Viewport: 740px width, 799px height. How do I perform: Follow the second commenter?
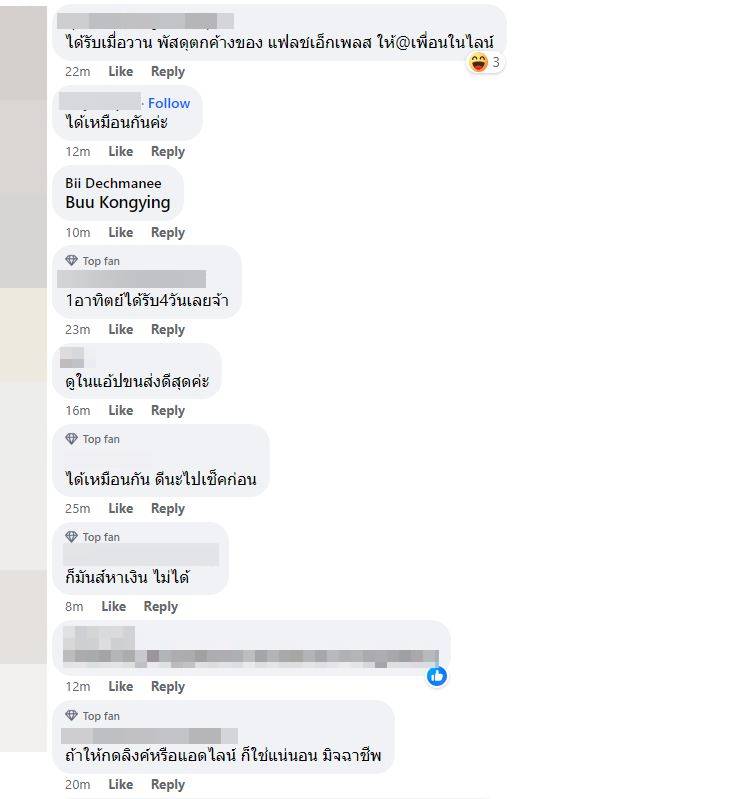pyautogui.click(x=169, y=103)
